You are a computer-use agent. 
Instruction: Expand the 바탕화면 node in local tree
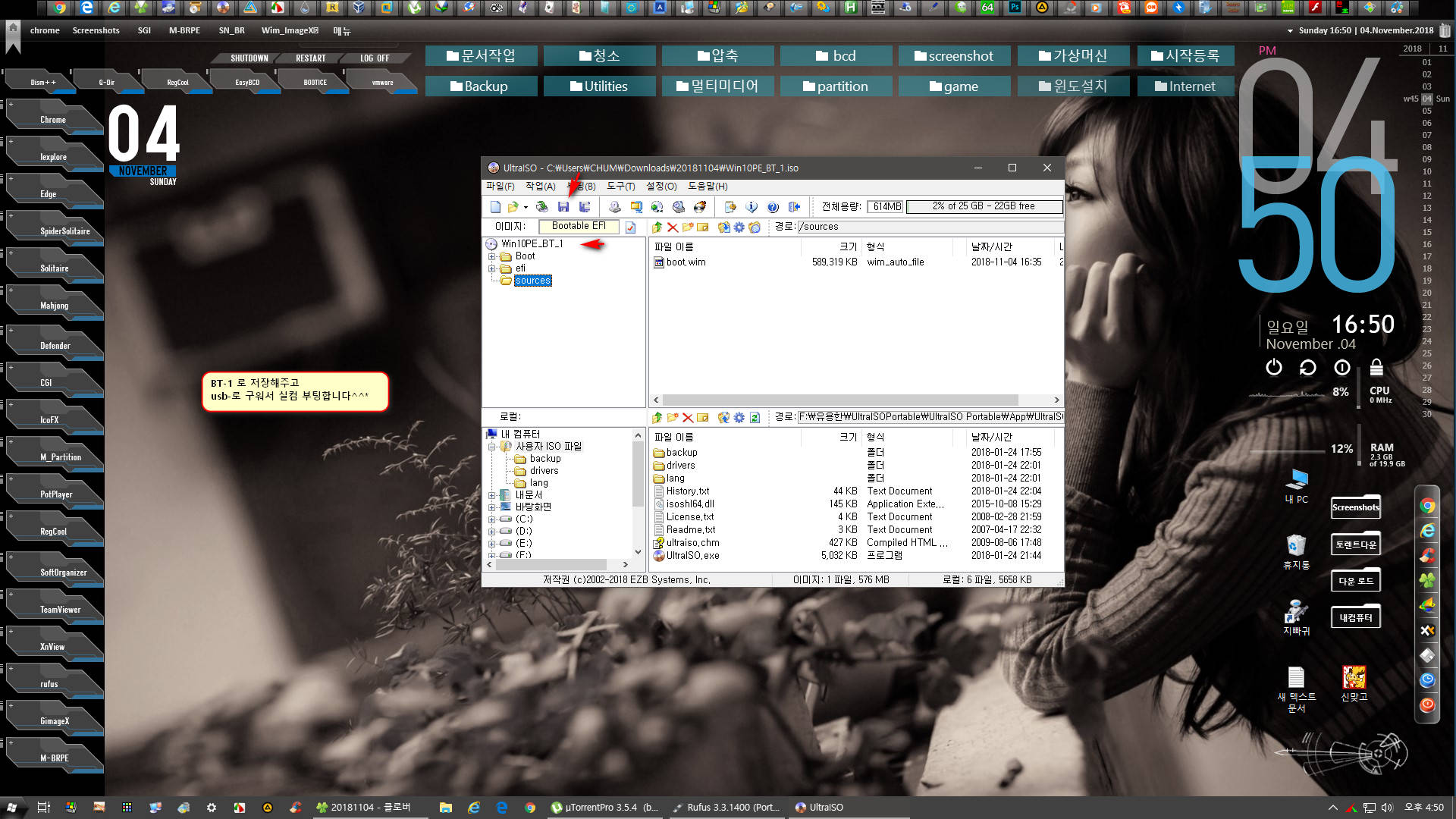tap(491, 507)
